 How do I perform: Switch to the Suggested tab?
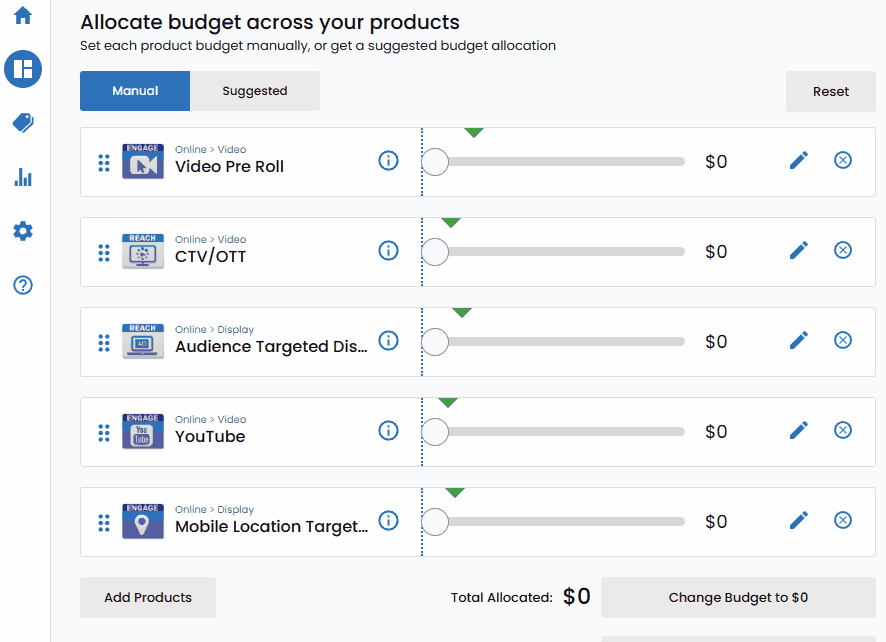pos(255,91)
